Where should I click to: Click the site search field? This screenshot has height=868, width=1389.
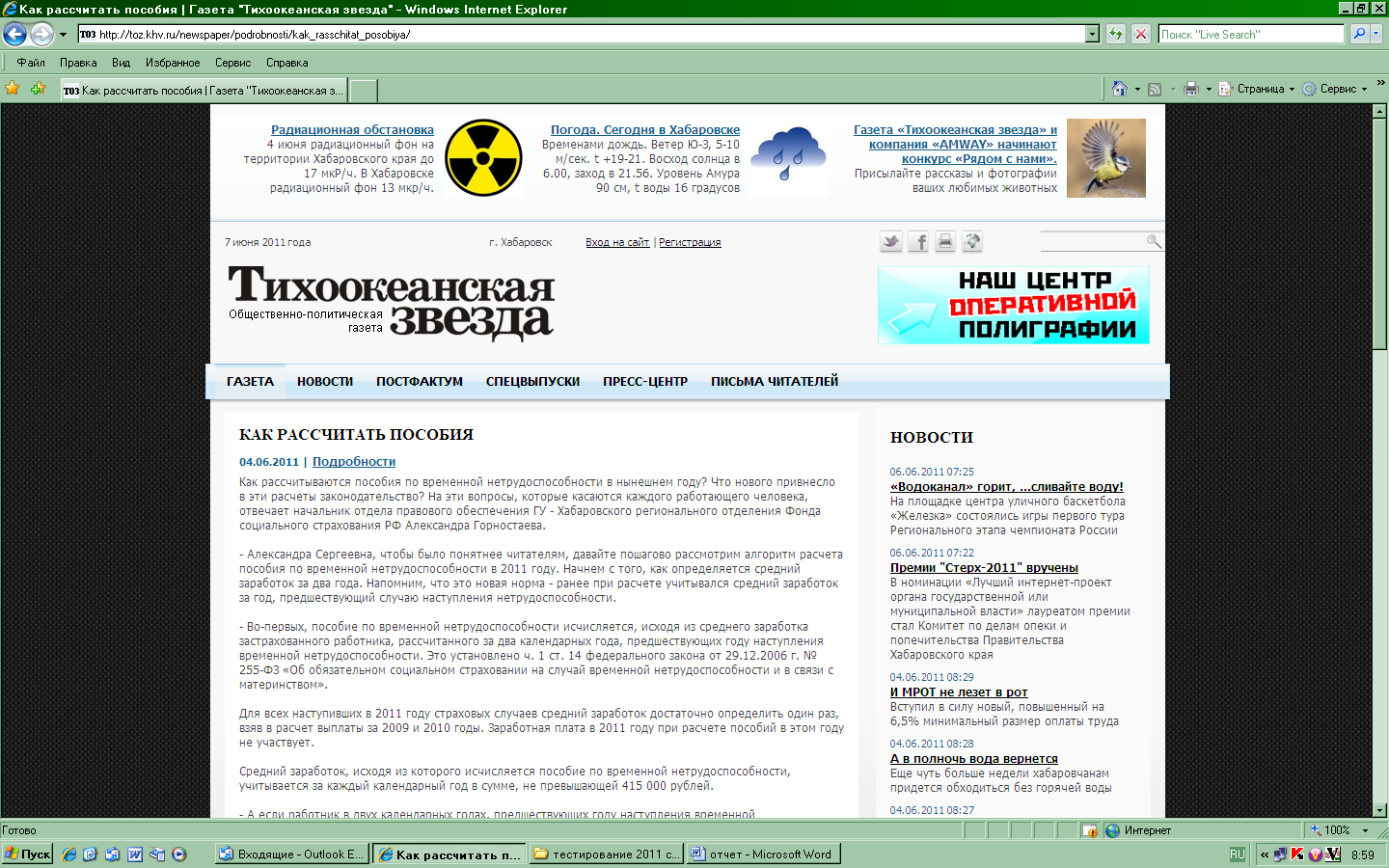point(1092,241)
